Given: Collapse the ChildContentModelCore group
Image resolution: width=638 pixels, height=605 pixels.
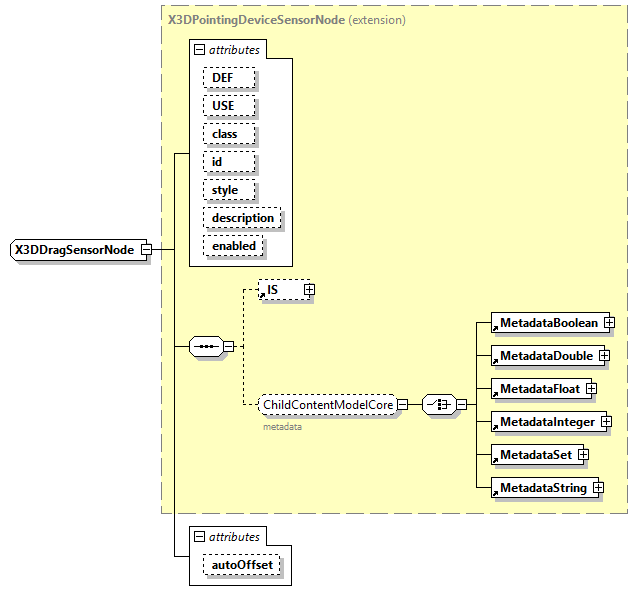Looking at the screenshot, I should coord(402,404).
